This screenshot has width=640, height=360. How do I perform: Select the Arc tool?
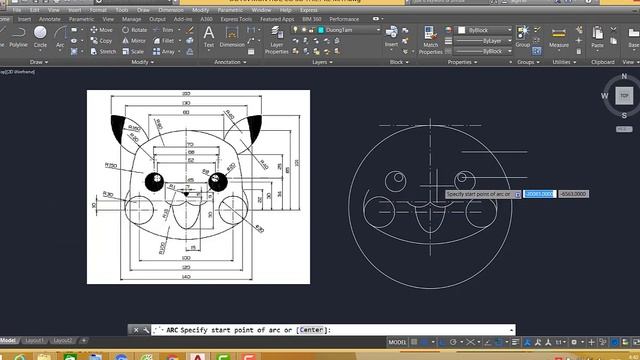pyautogui.click(x=60, y=37)
